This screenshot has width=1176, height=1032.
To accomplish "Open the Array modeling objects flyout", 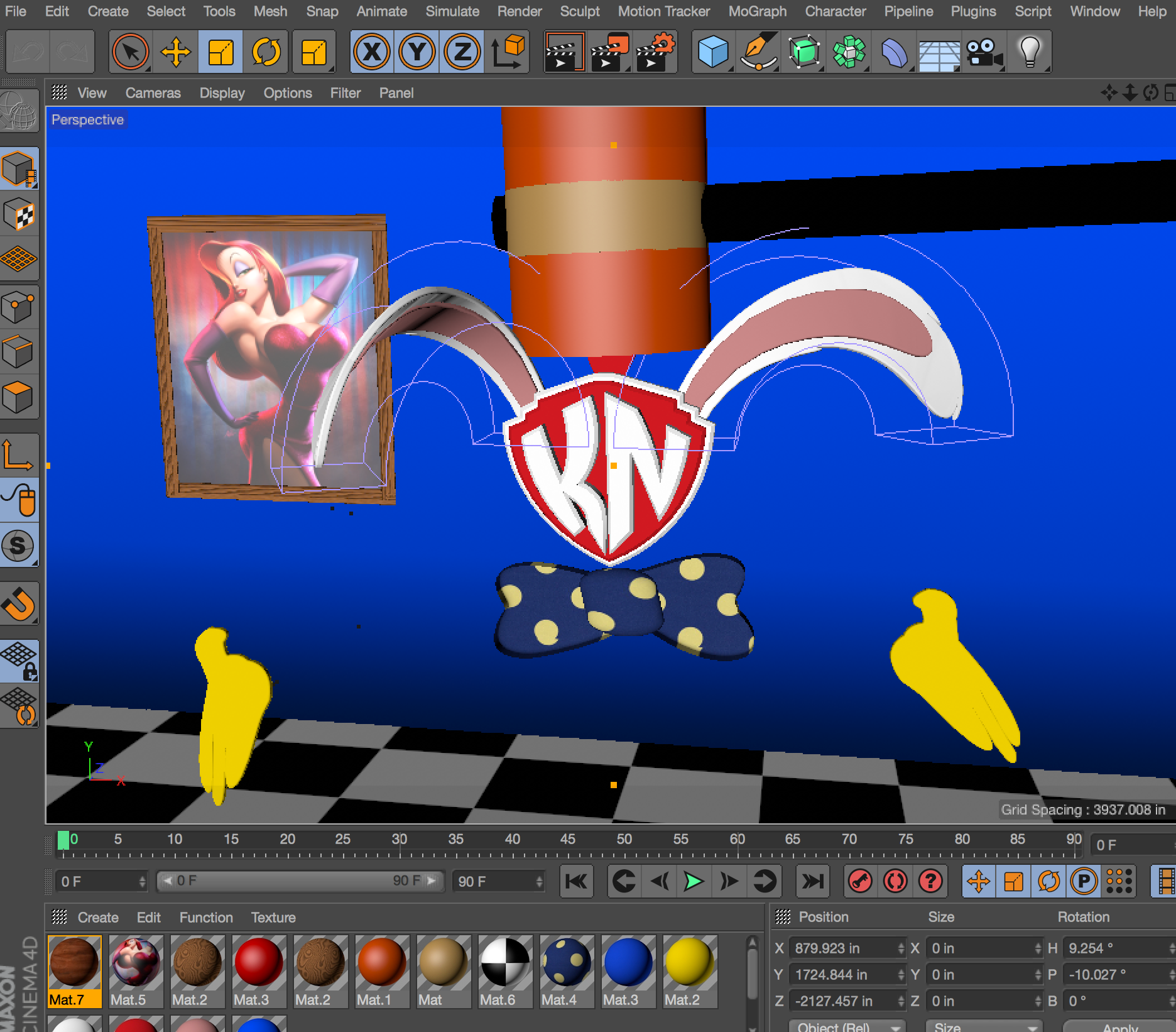I will 849,52.
